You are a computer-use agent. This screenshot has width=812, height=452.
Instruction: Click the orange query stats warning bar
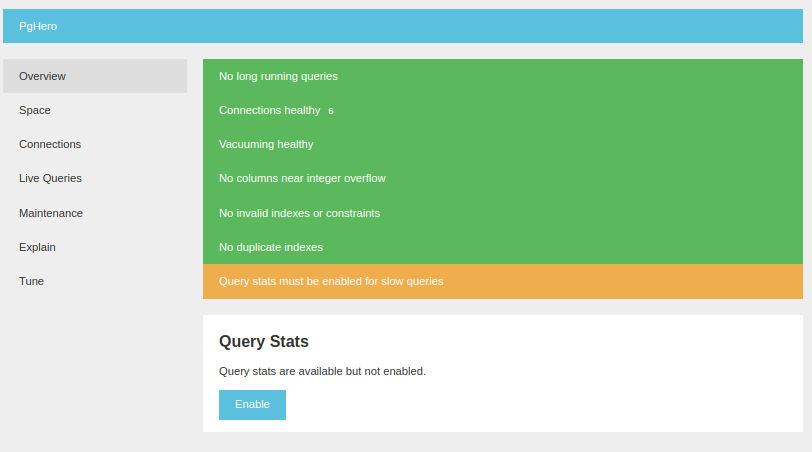pyautogui.click(x=502, y=281)
